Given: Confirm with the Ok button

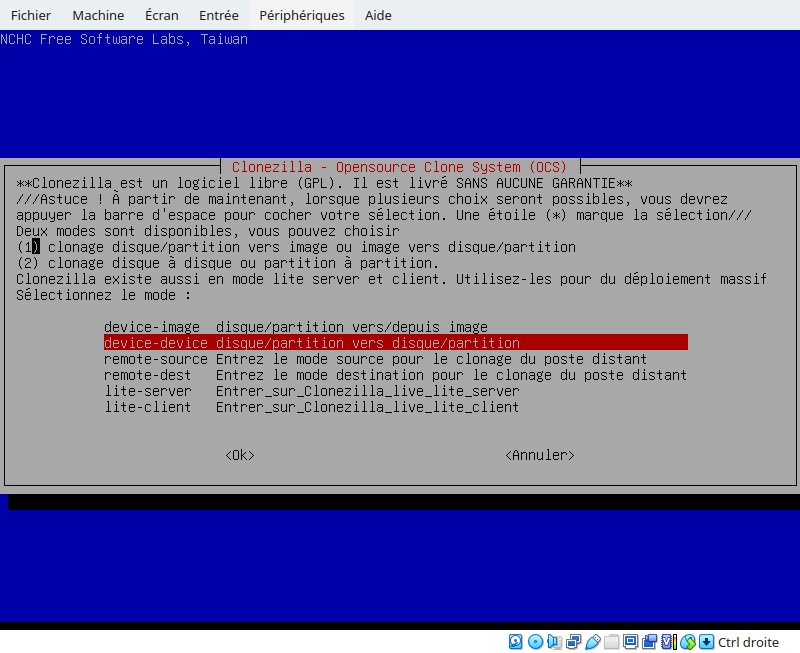Looking at the screenshot, I should point(240,455).
